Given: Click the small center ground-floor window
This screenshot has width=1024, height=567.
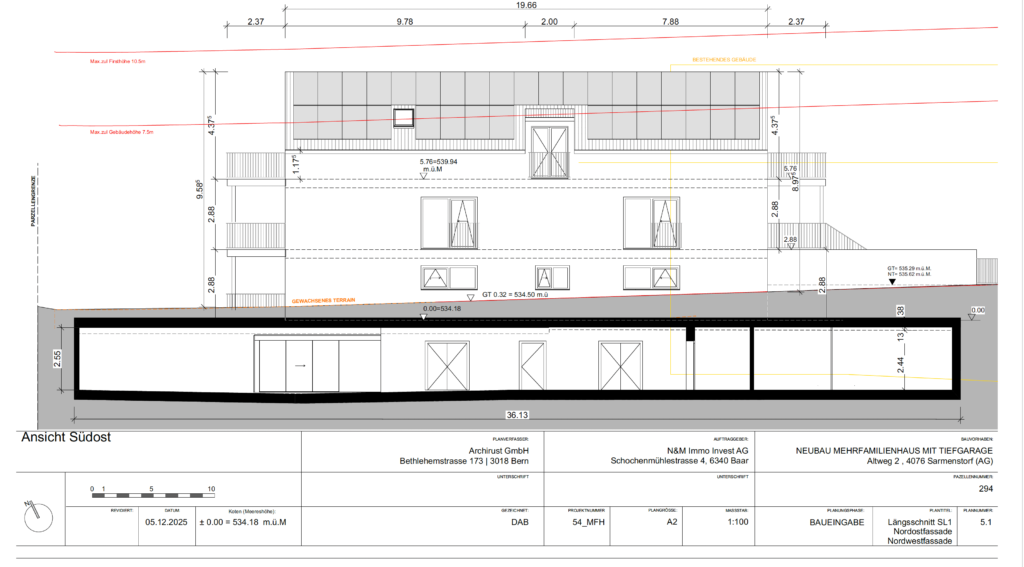Looking at the screenshot, I should [544, 278].
